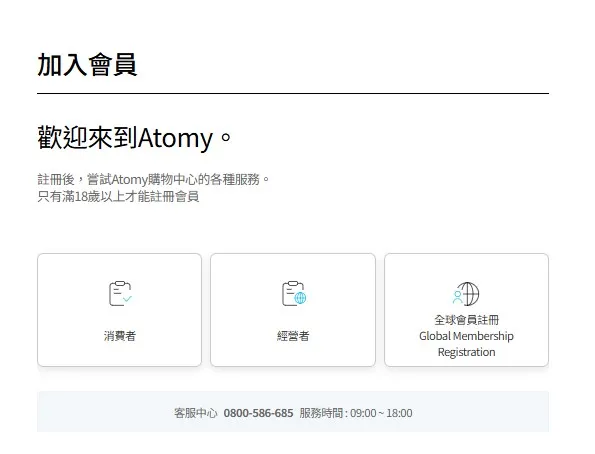The image size is (595, 454).
Task: Select the 消費者 label to register as consumer
Action: tap(120, 336)
